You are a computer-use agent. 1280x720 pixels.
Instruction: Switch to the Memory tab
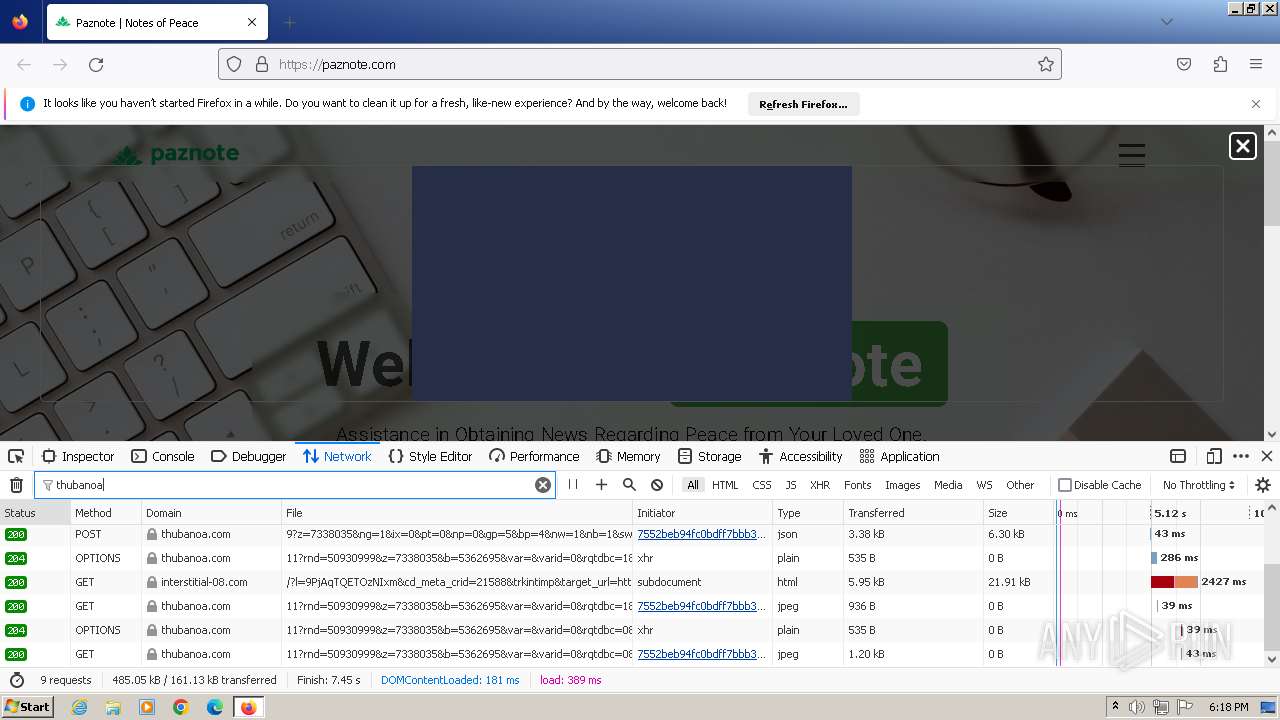coord(628,456)
